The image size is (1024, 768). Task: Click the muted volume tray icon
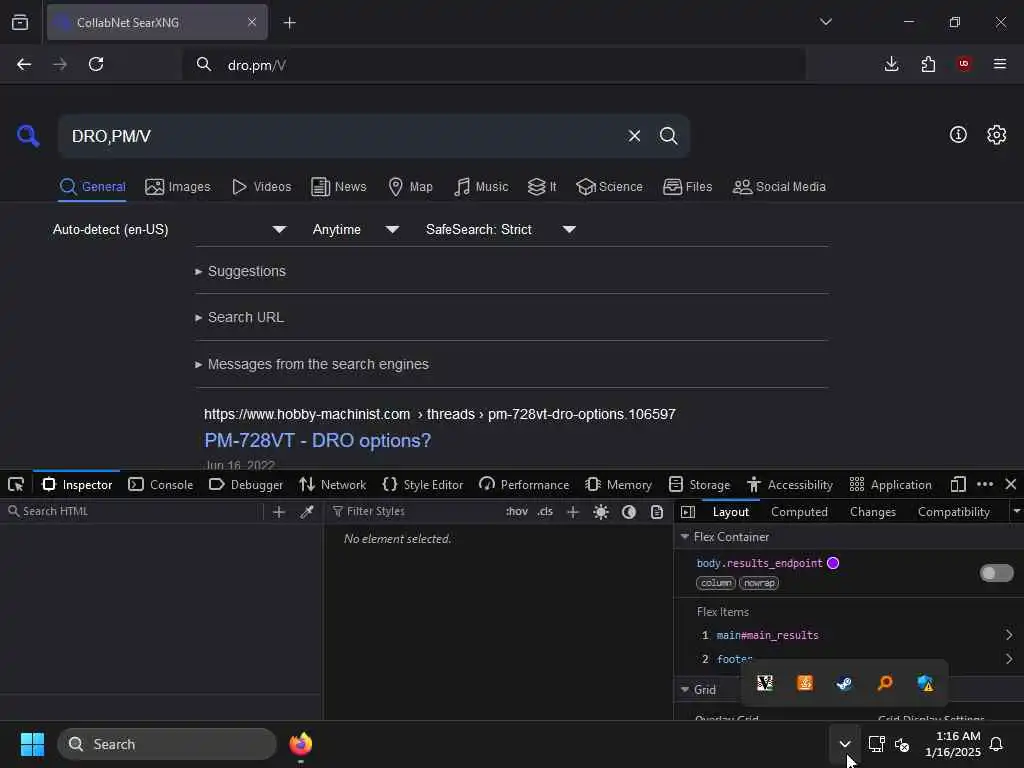(x=902, y=744)
